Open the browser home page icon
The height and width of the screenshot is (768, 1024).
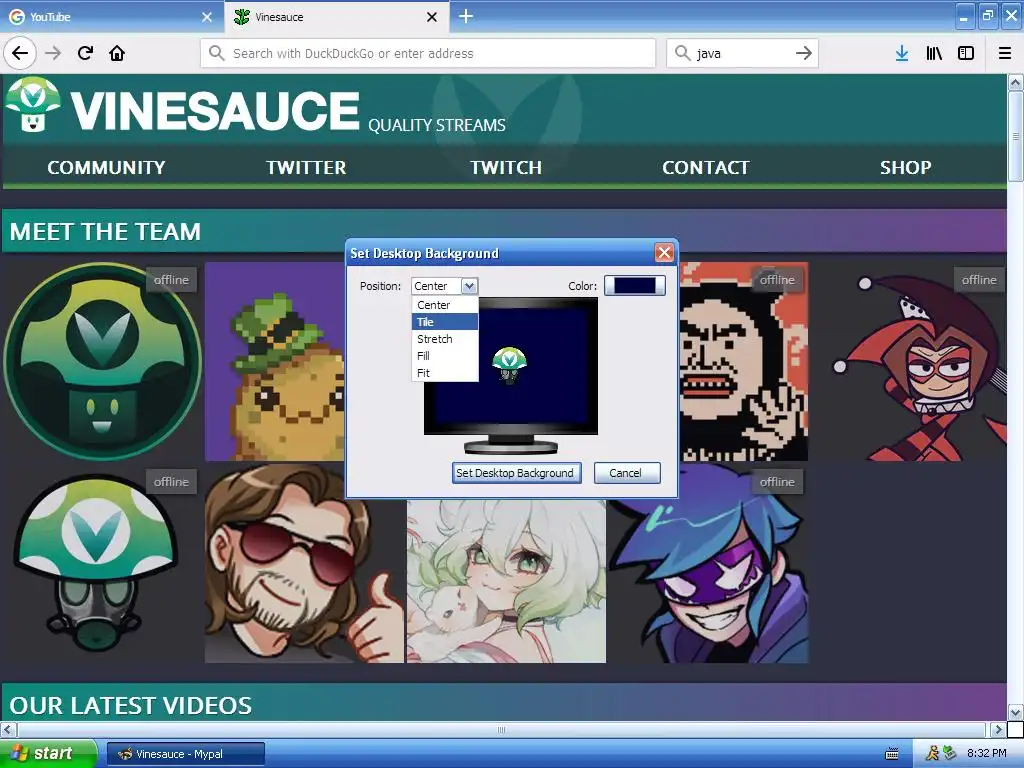[117, 53]
